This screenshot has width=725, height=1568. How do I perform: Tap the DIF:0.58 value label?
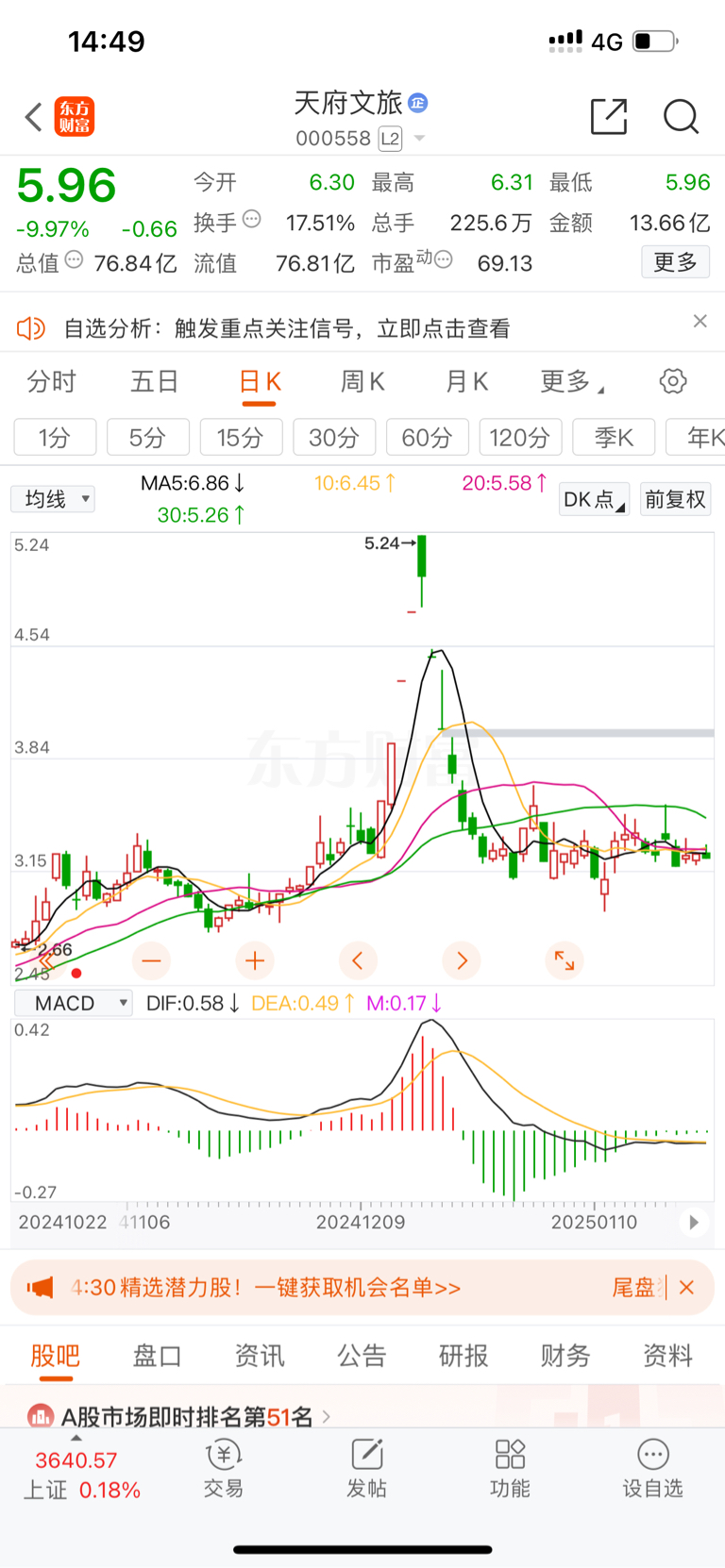(x=193, y=1003)
